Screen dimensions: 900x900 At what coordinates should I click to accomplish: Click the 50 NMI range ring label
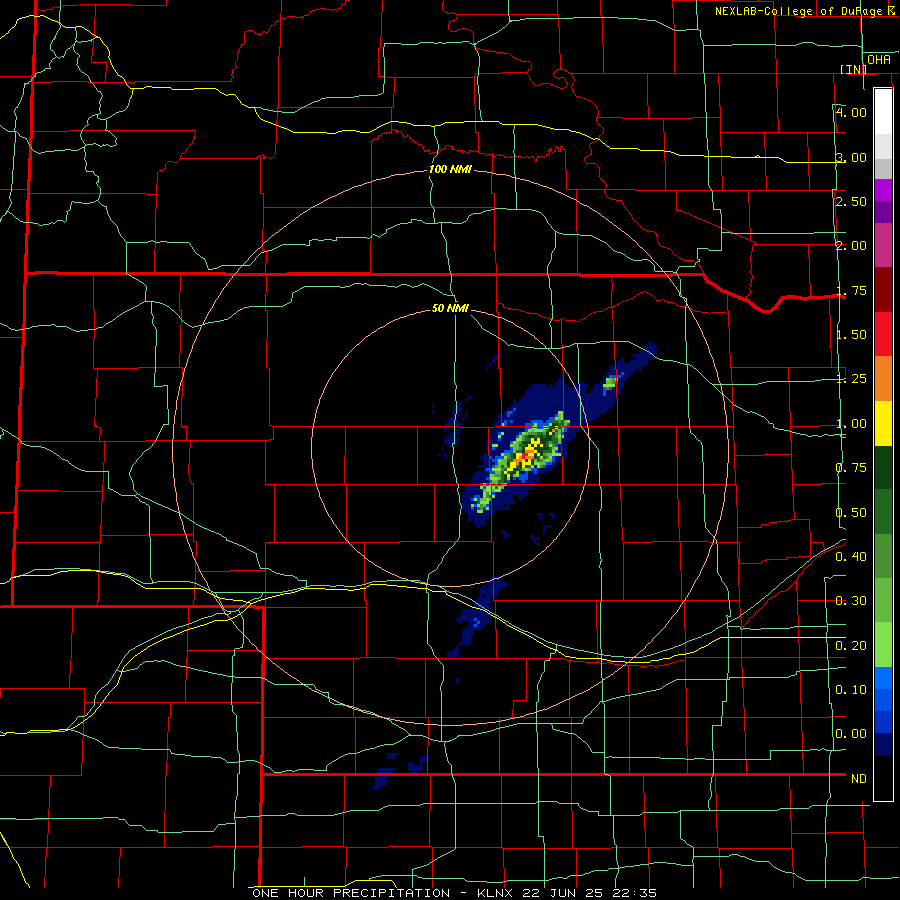pyautogui.click(x=450, y=308)
